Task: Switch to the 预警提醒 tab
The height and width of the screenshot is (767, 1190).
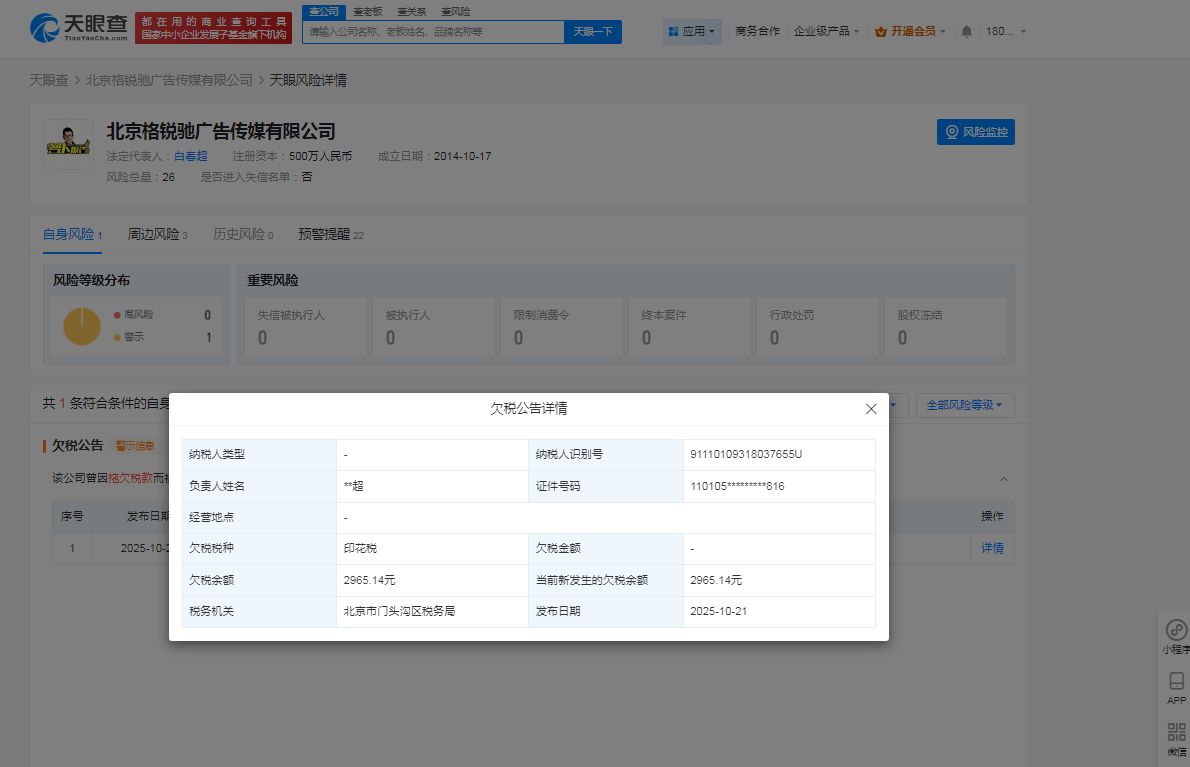Action: [x=330, y=234]
